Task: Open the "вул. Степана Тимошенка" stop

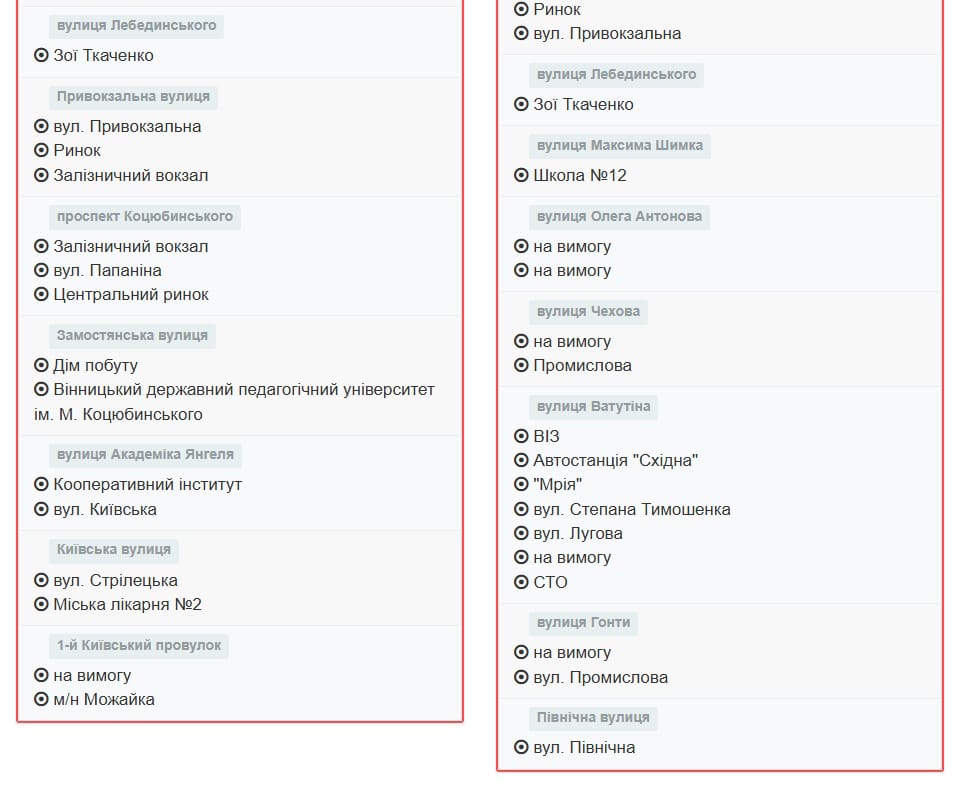Action: [631, 509]
